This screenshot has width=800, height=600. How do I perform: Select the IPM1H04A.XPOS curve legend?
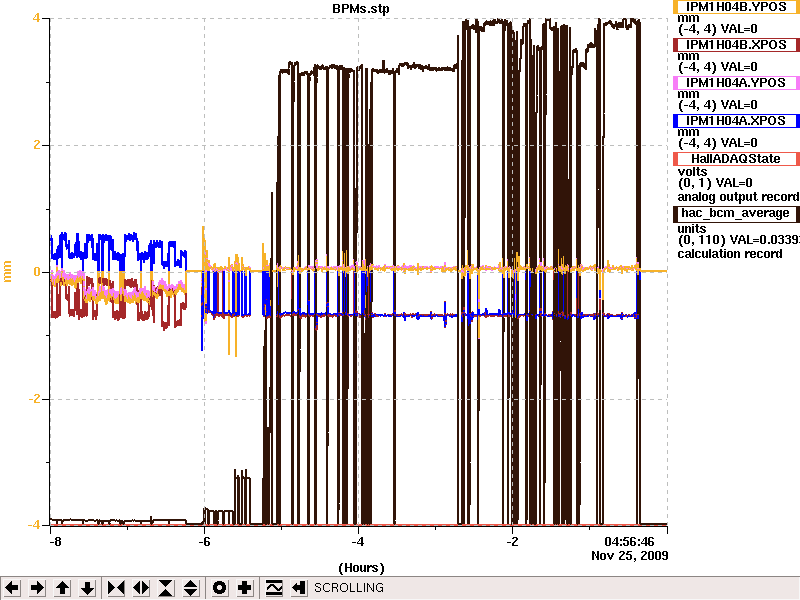point(736,121)
